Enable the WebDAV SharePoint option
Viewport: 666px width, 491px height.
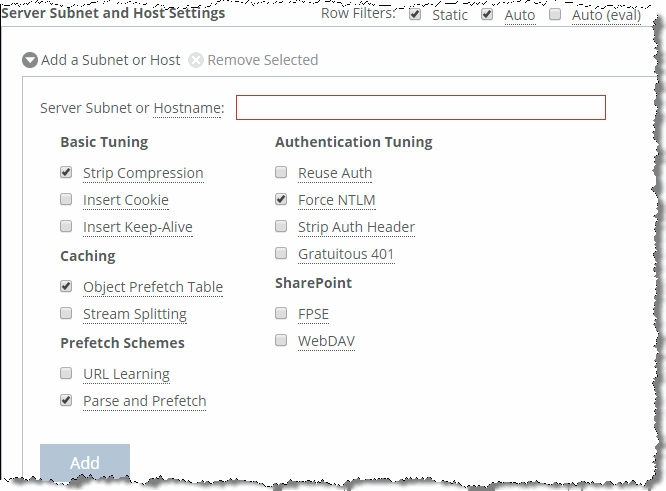281,340
